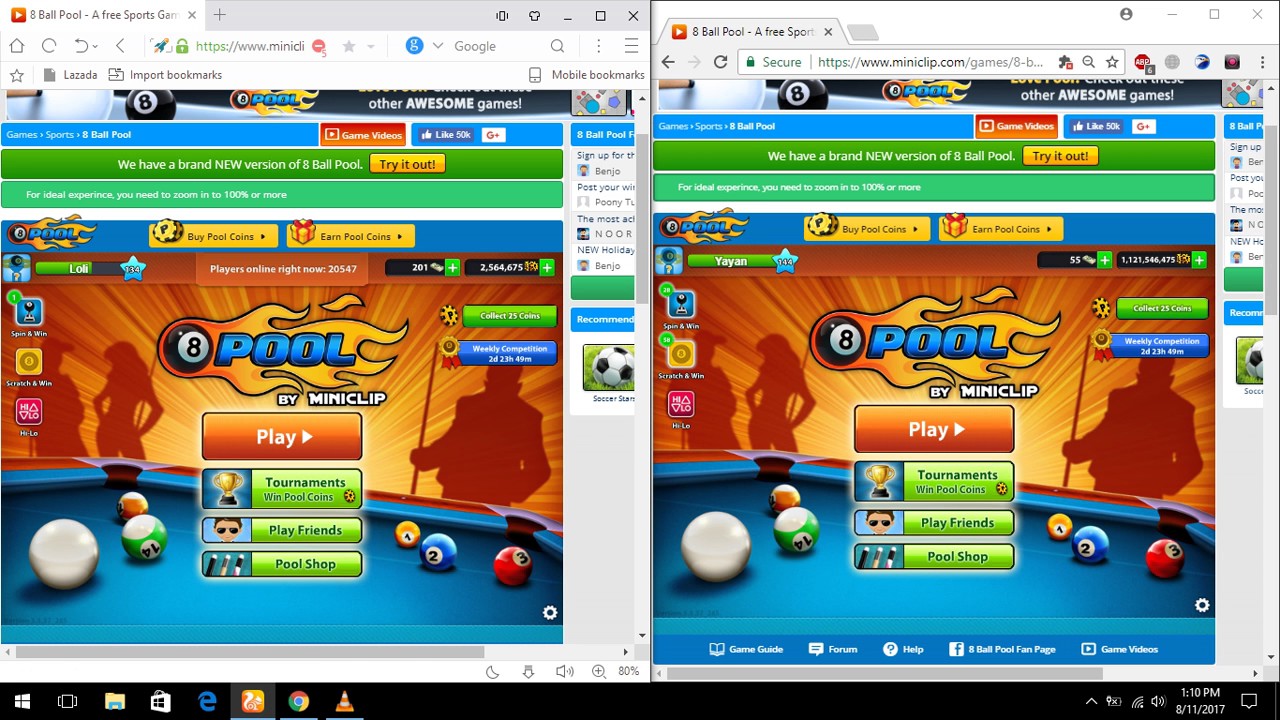The image size is (1280, 720).
Task: Click the search magnifier in the left browser
Action: coord(557,46)
